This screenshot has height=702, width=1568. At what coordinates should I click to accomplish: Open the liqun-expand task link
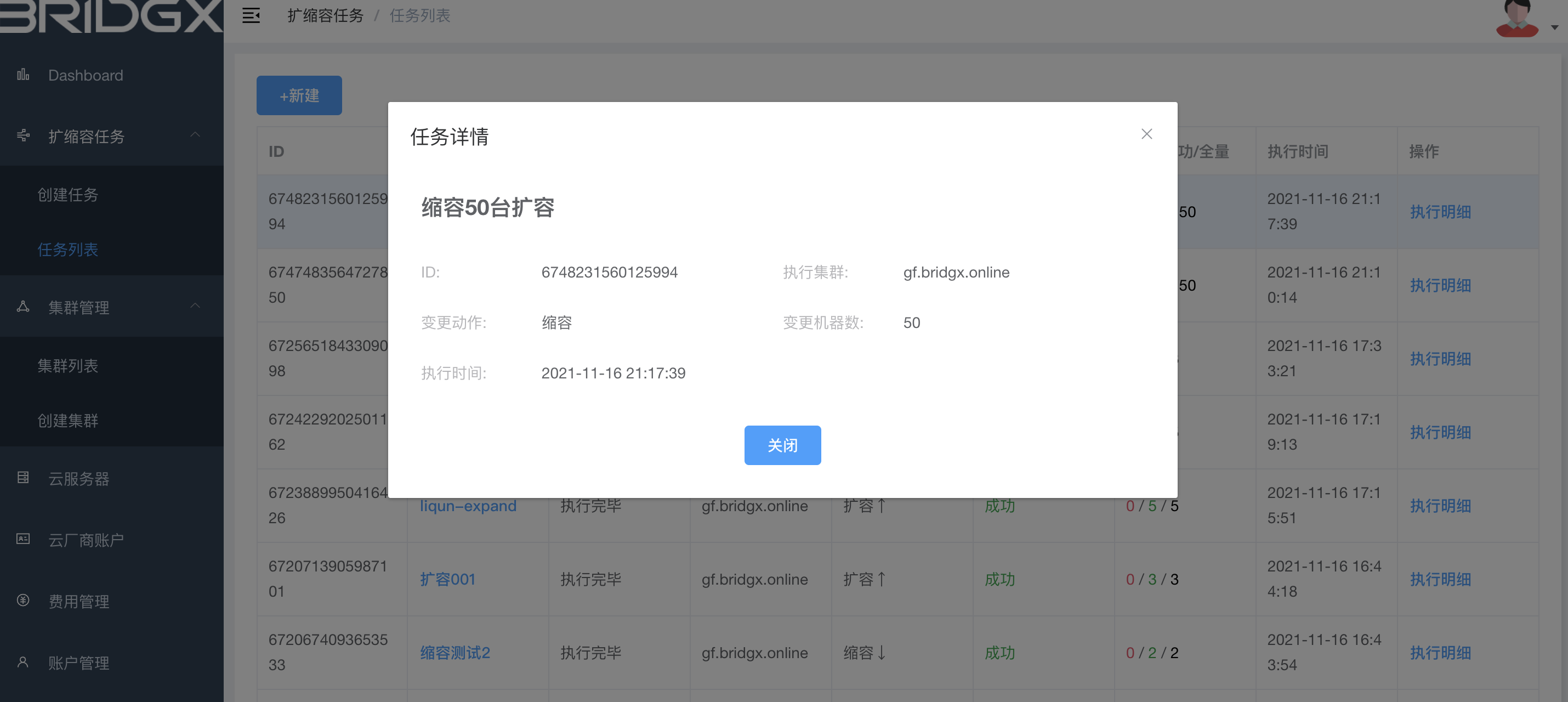(469, 506)
